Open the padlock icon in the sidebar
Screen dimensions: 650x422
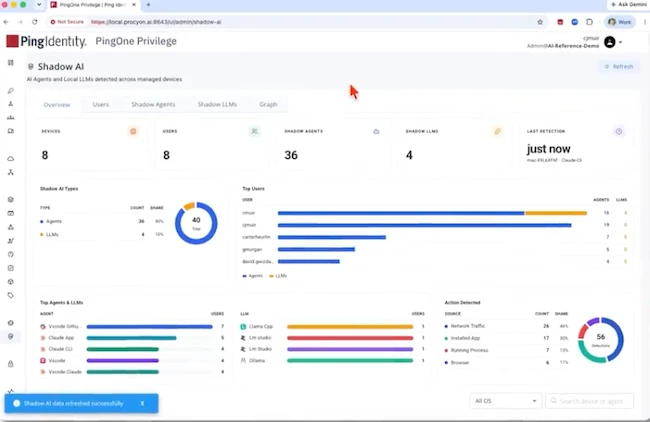pyautogui.click(x=11, y=364)
